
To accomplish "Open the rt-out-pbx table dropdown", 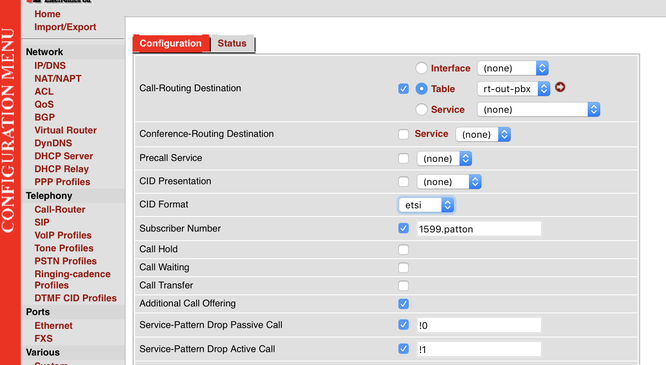I will [x=514, y=89].
